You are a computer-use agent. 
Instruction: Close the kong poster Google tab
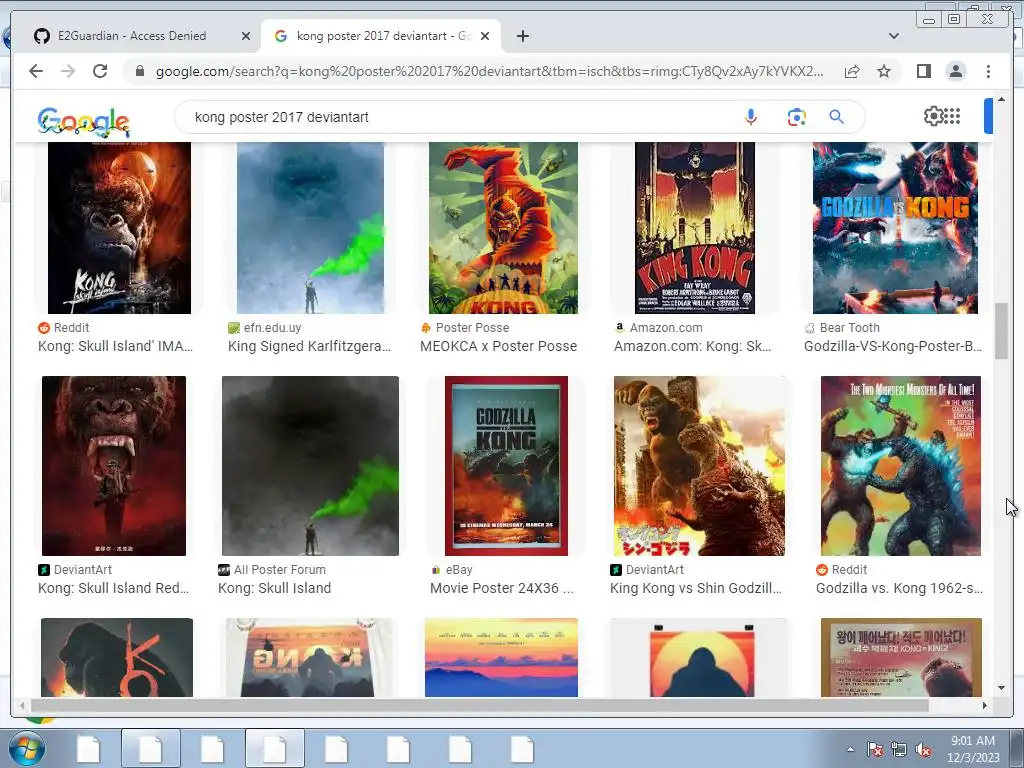pyautogui.click(x=485, y=36)
